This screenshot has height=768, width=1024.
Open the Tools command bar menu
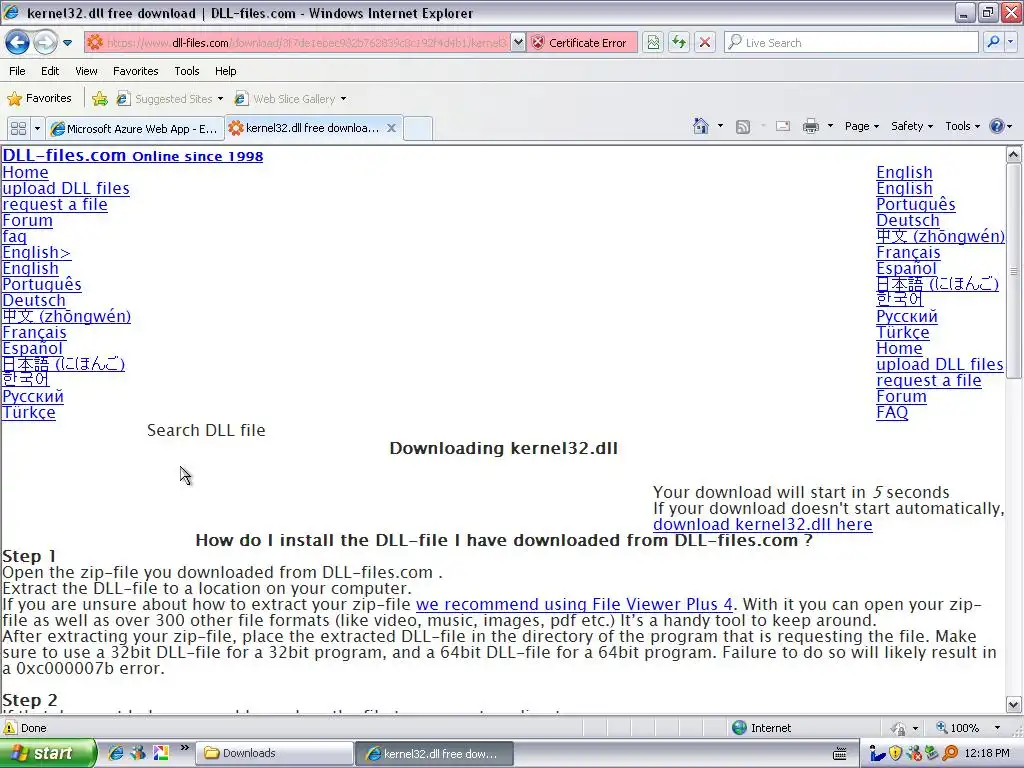[x=962, y=126]
